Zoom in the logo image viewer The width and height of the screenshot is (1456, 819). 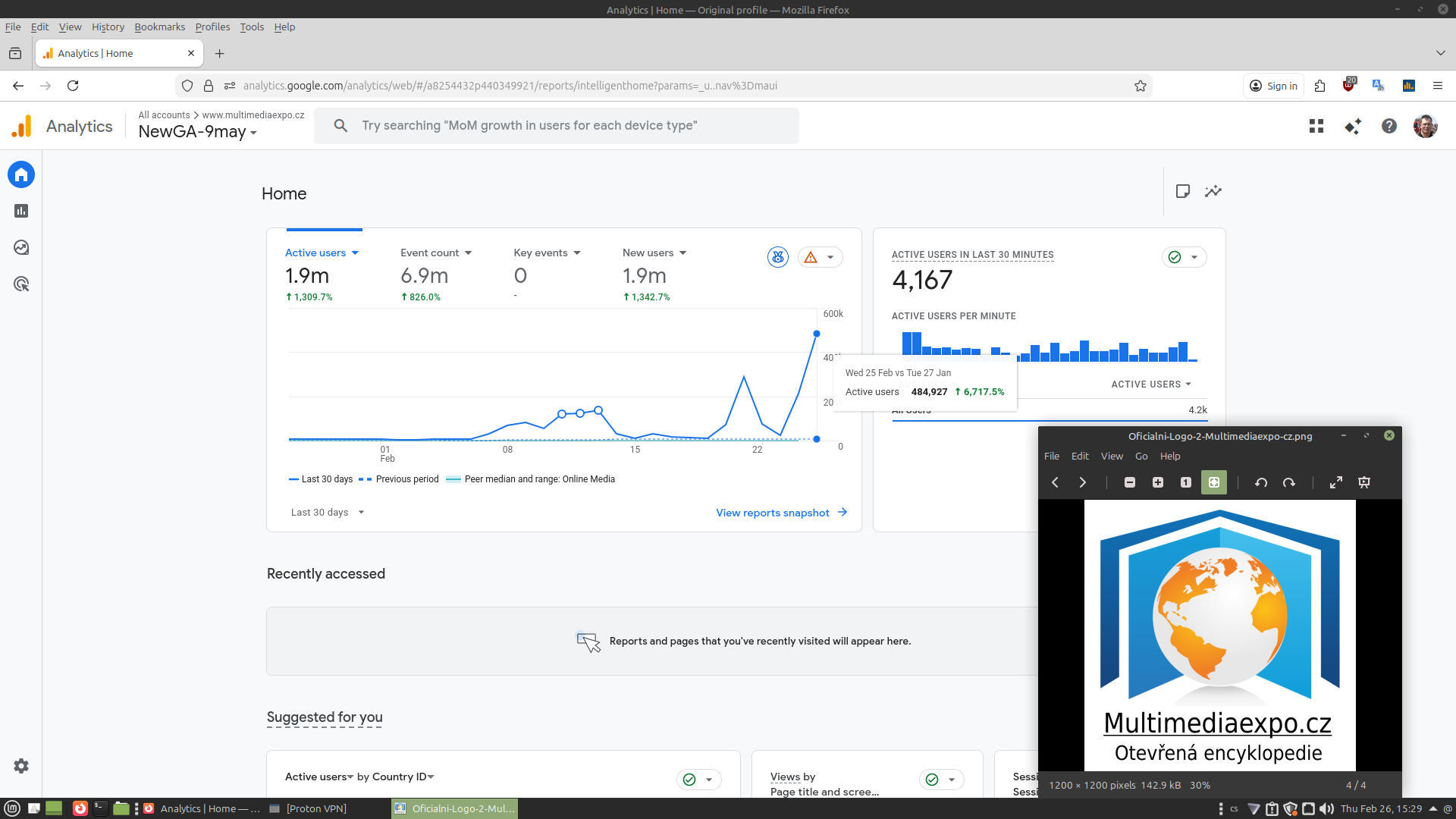pyautogui.click(x=1158, y=482)
